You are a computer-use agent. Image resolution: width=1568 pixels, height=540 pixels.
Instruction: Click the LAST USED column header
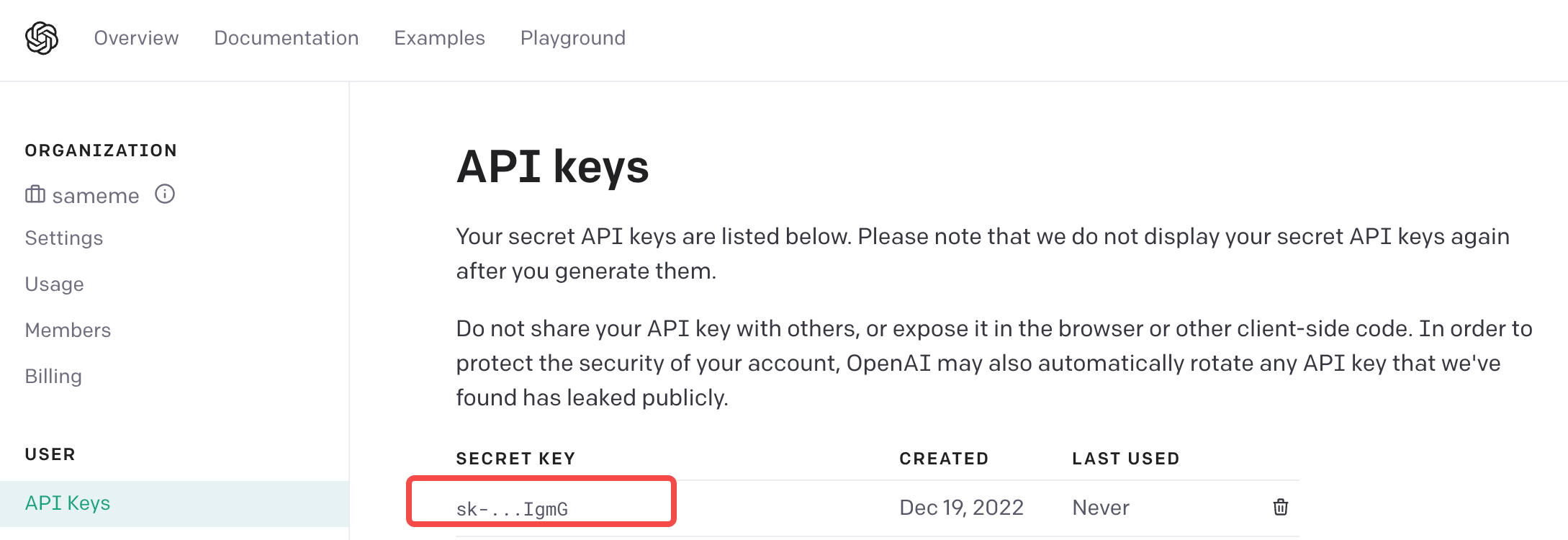(1126, 459)
